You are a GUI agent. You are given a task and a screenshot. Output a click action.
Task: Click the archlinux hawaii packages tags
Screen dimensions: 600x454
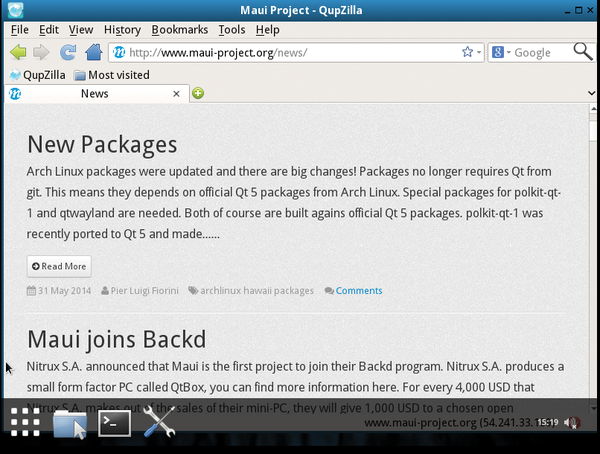pyautogui.click(x=257, y=291)
